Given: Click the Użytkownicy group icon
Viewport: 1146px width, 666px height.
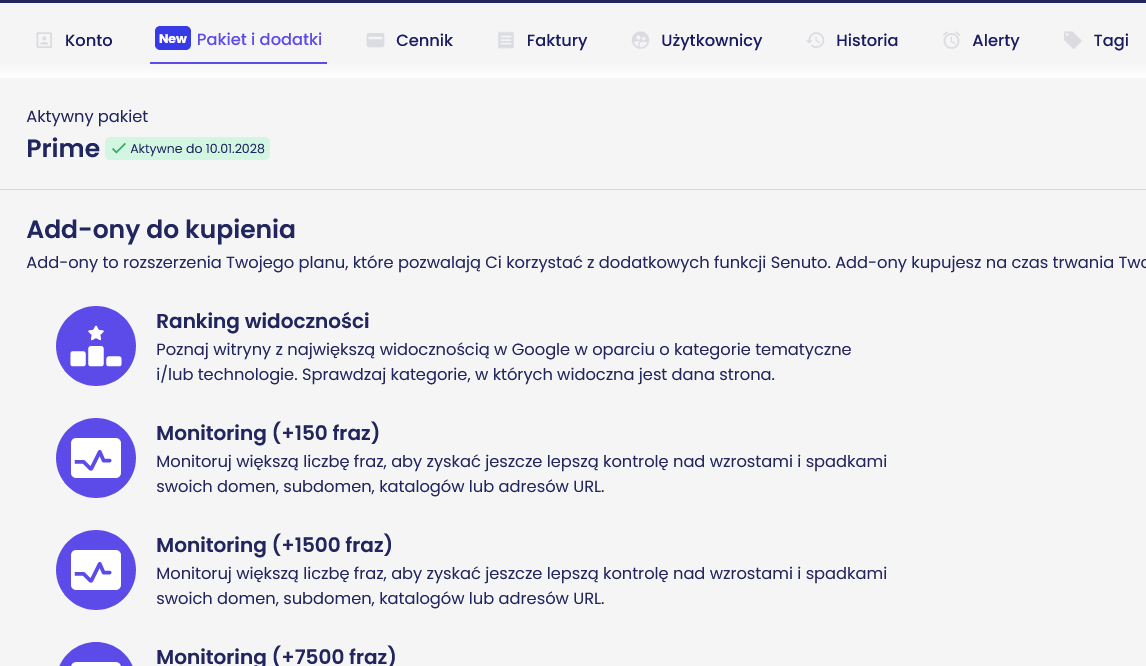Looking at the screenshot, I should pyautogui.click(x=640, y=40).
